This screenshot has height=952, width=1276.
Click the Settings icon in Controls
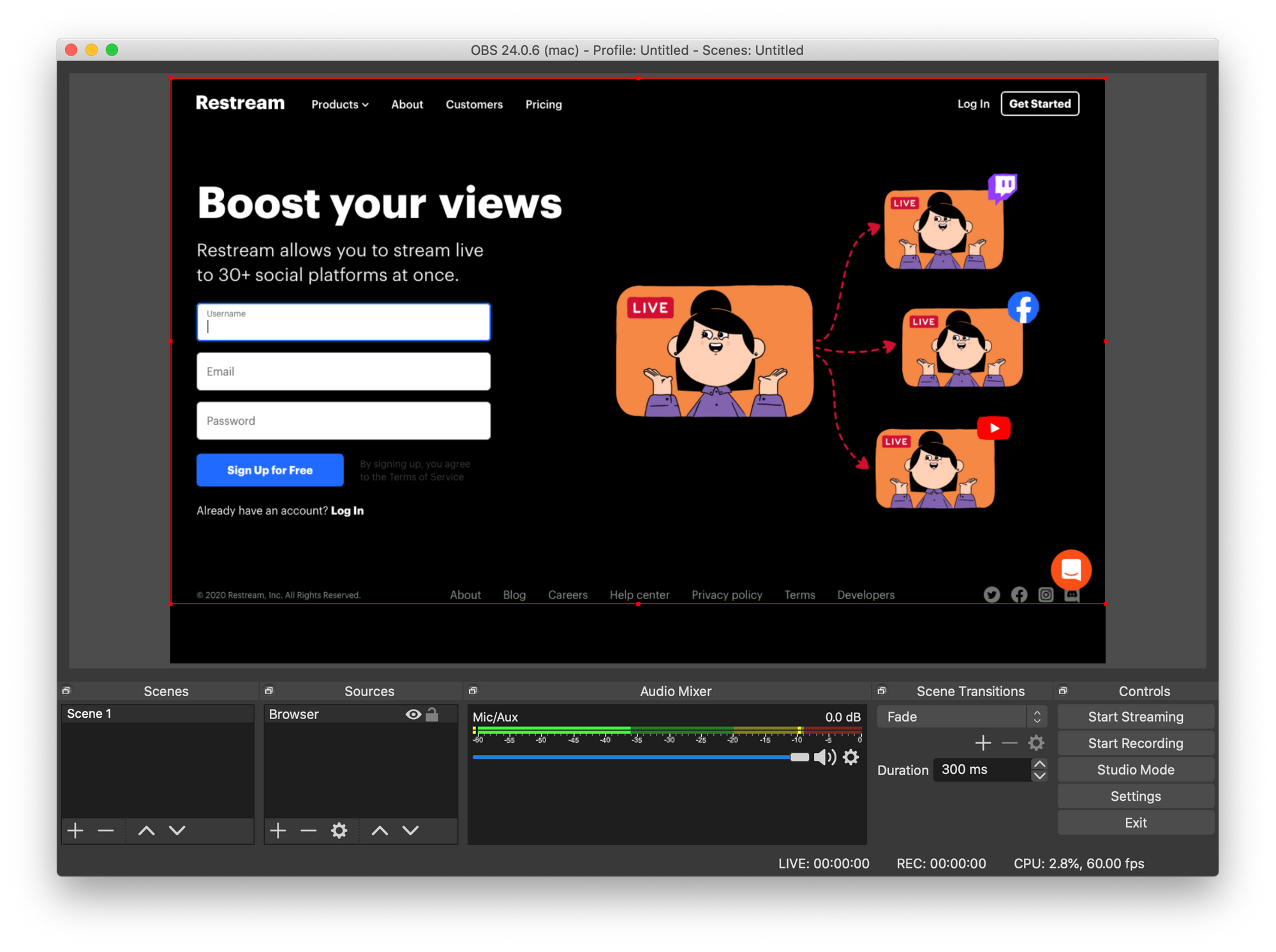coord(1137,796)
